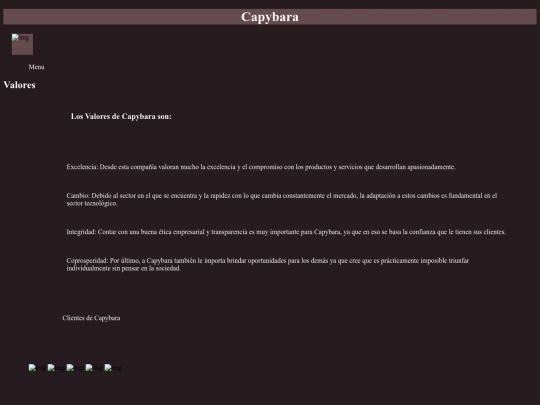Click the Capybara page title header
Viewport: 540px width, 405px height.
[270, 17]
